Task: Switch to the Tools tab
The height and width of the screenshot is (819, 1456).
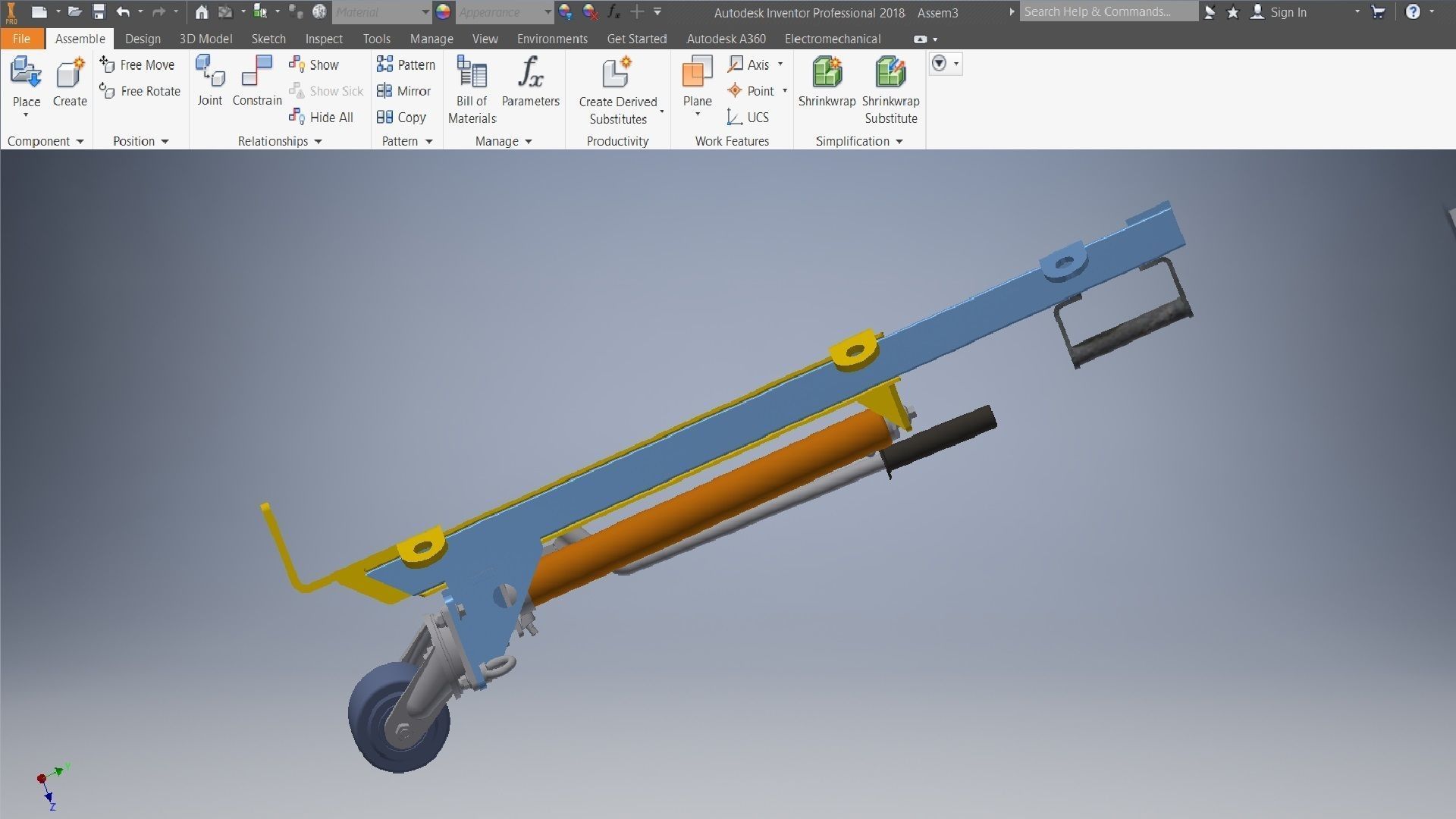Action: (377, 39)
